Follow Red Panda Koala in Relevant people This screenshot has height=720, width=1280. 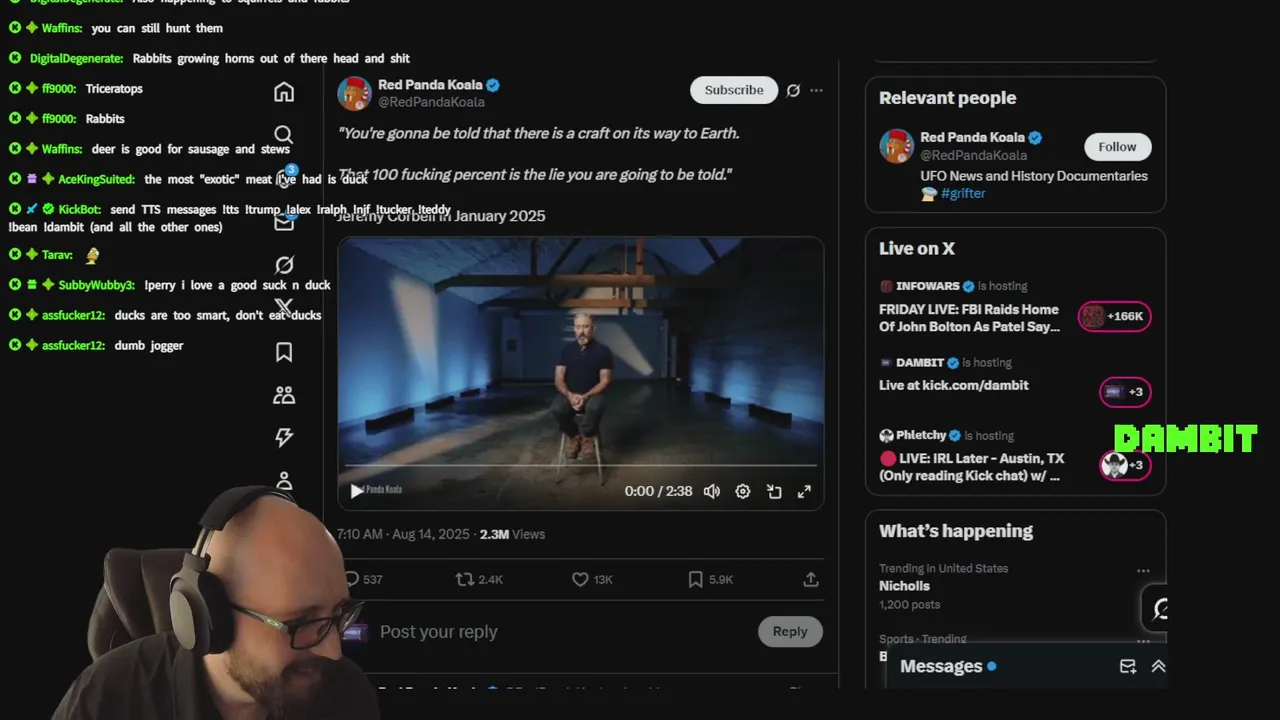coord(1117,147)
